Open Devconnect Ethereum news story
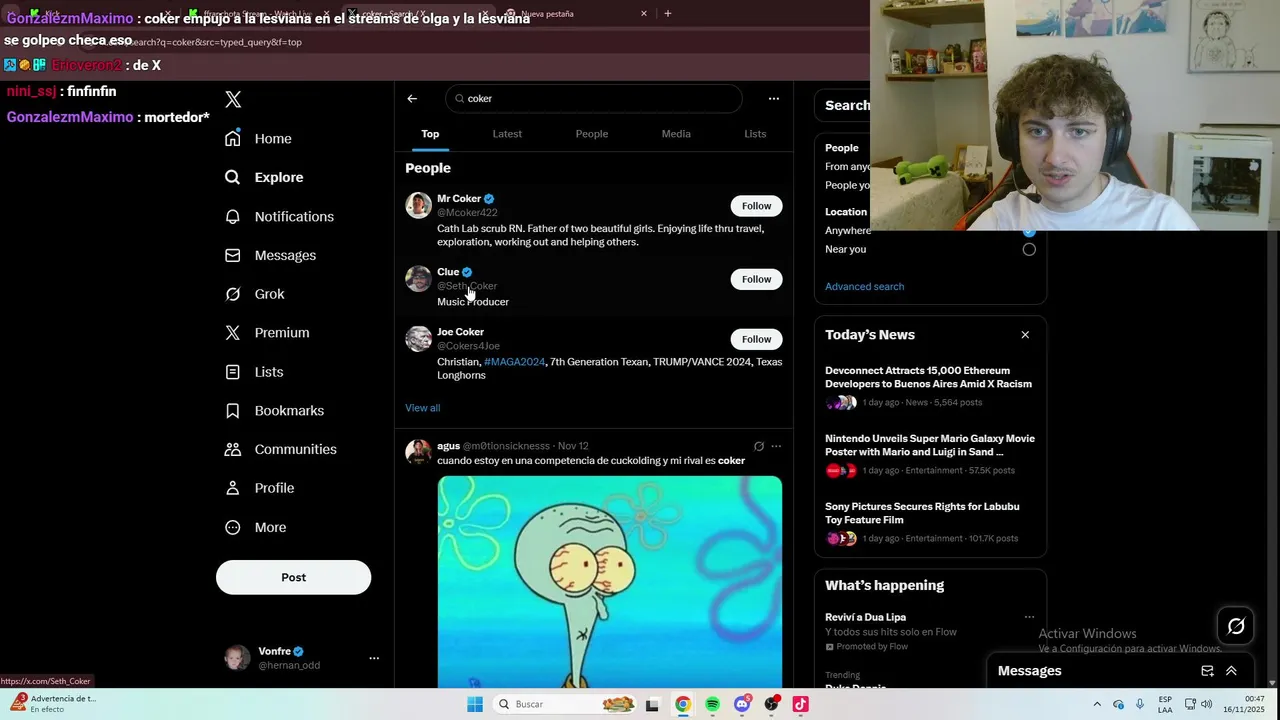 coord(930,386)
